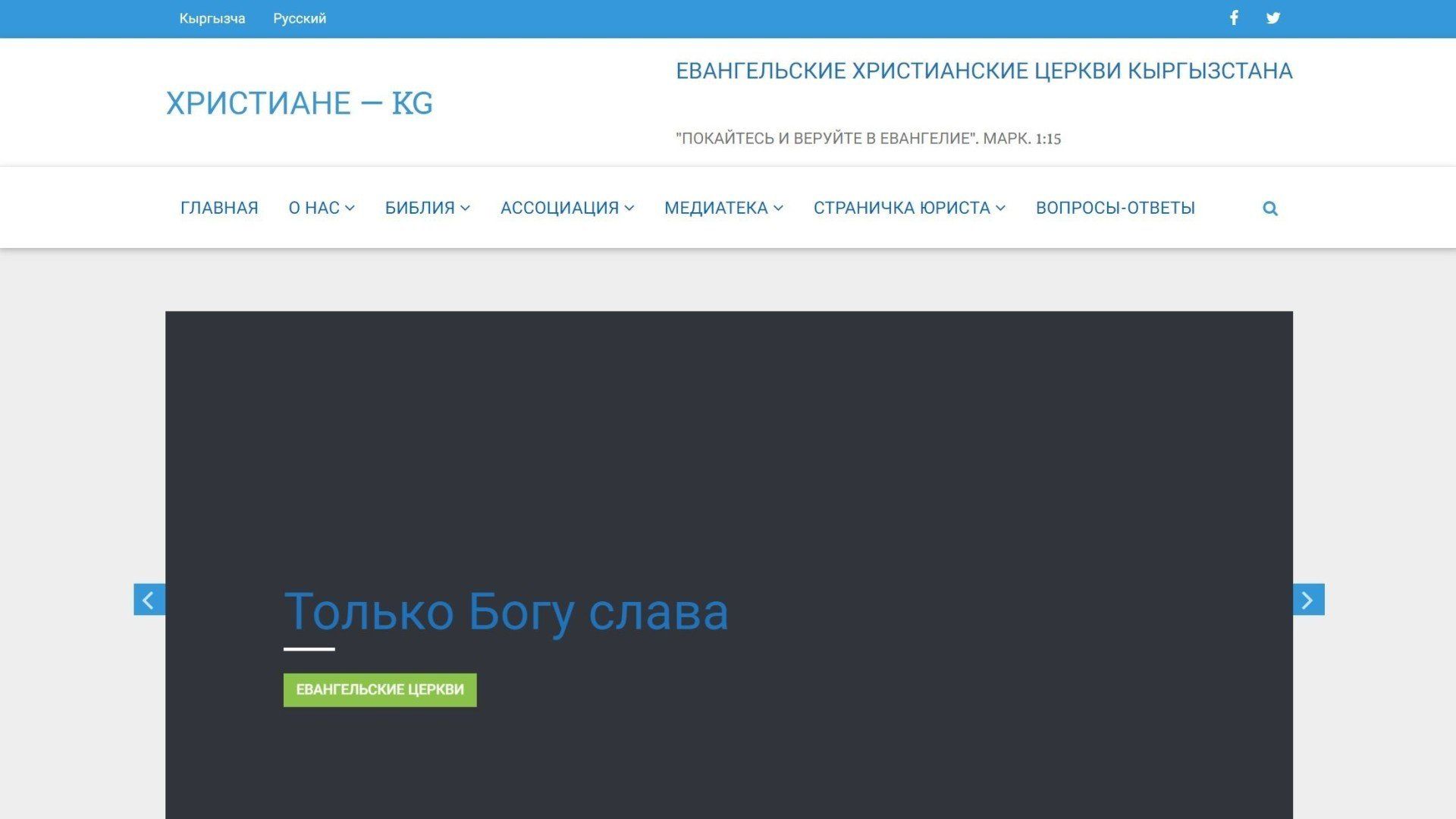The width and height of the screenshot is (1456, 819).
Task: Switch language to Кыргызча
Action: click(x=212, y=19)
